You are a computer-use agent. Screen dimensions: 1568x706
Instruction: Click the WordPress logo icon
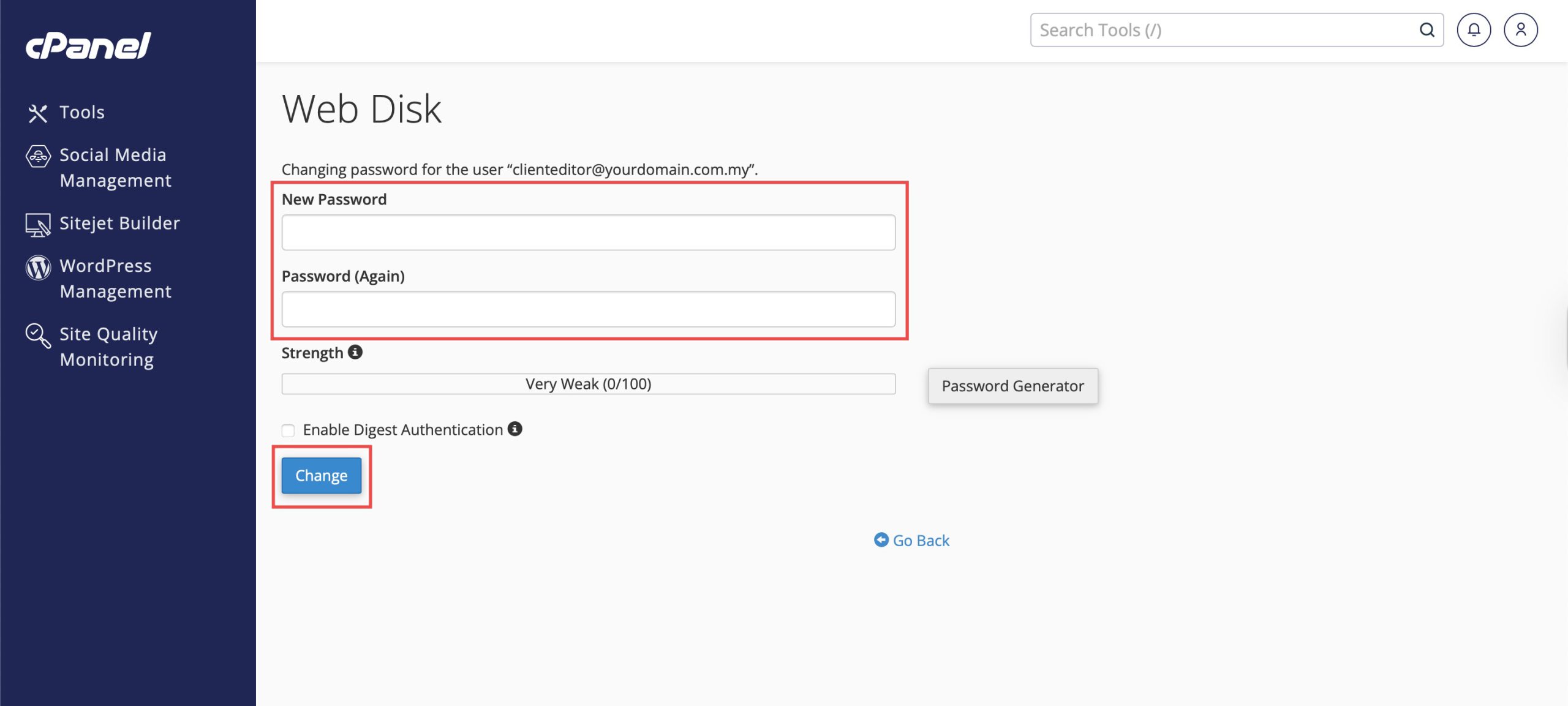[x=37, y=268]
